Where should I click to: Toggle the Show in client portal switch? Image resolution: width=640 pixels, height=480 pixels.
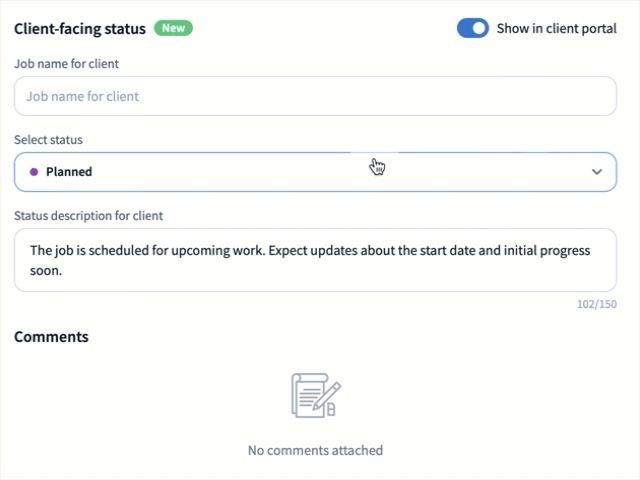click(473, 28)
